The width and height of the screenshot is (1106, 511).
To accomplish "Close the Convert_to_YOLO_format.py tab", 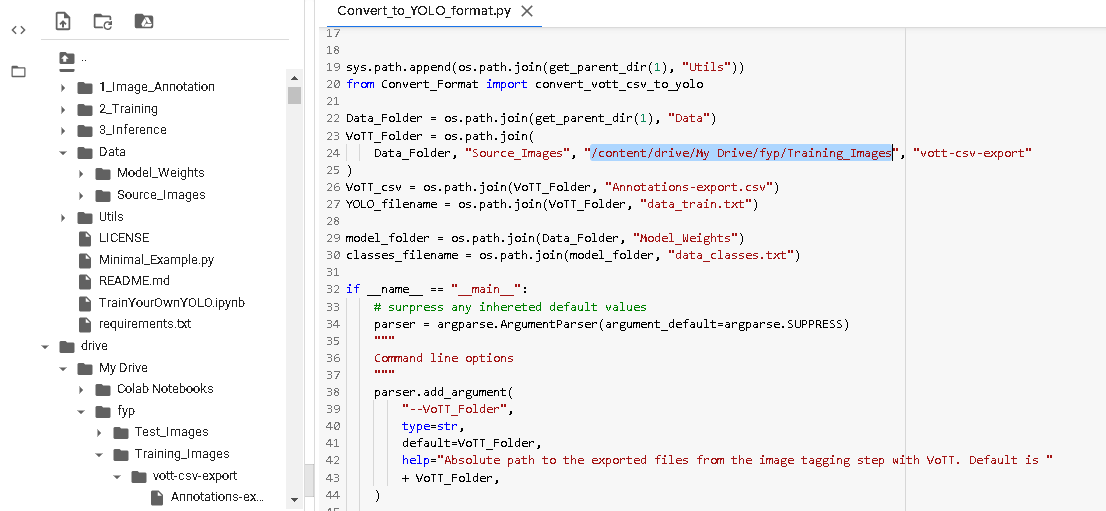I will tap(526, 11).
